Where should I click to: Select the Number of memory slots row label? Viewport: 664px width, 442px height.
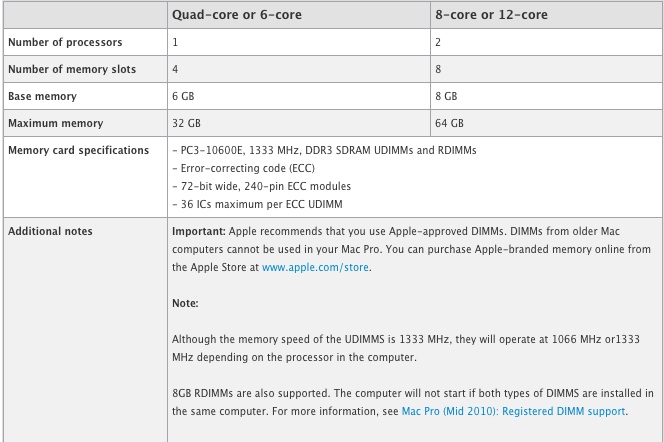tap(72, 69)
